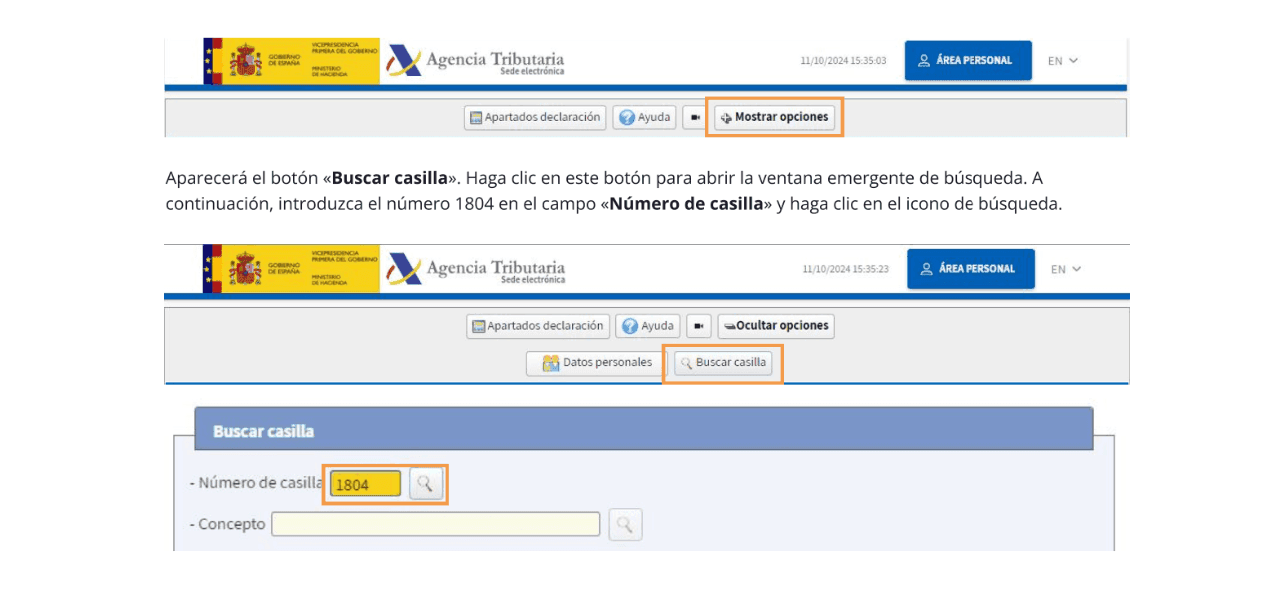
Task: Hide options with Ocultar opciones
Action: [776, 325]
